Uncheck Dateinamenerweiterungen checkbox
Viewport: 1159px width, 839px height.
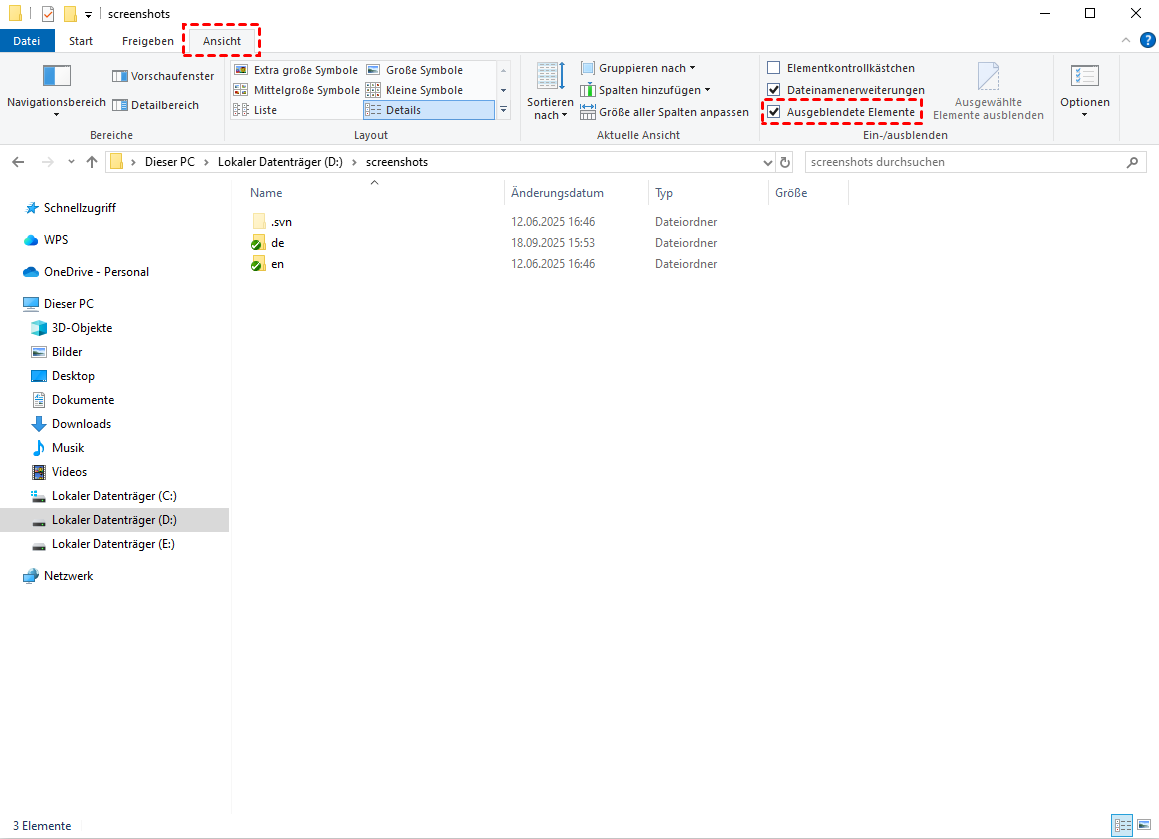click(773, 90)
